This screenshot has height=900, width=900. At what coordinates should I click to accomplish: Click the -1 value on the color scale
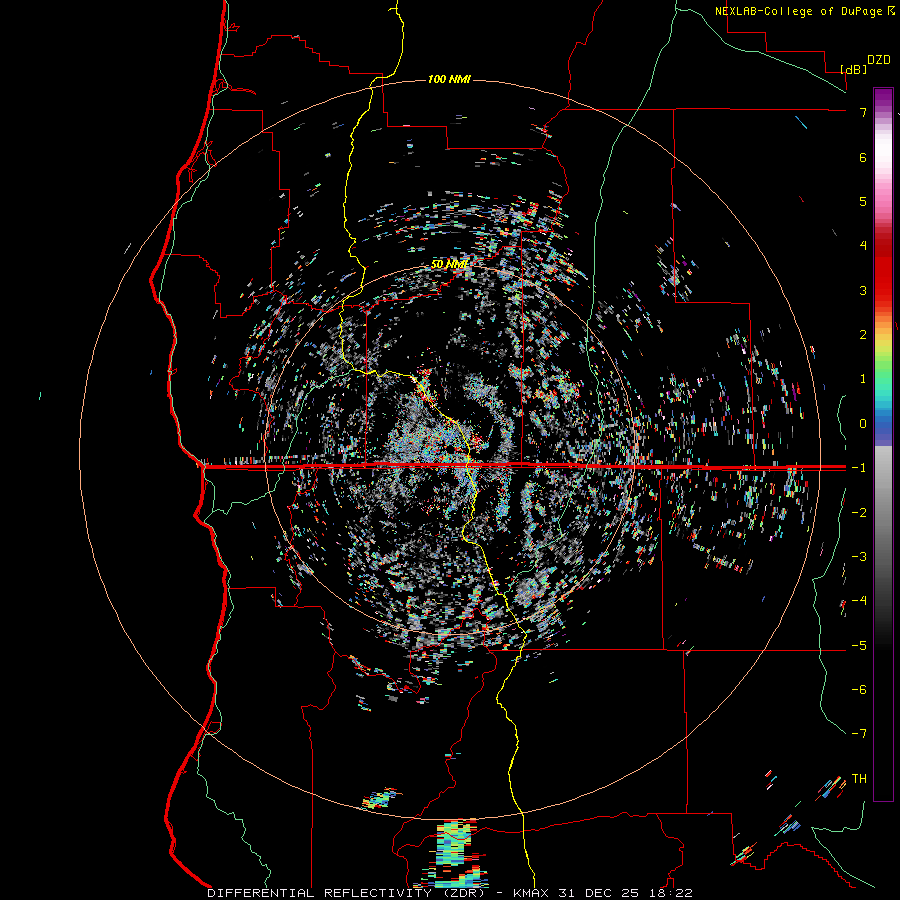pyautogui.click(x=859, y=468)
